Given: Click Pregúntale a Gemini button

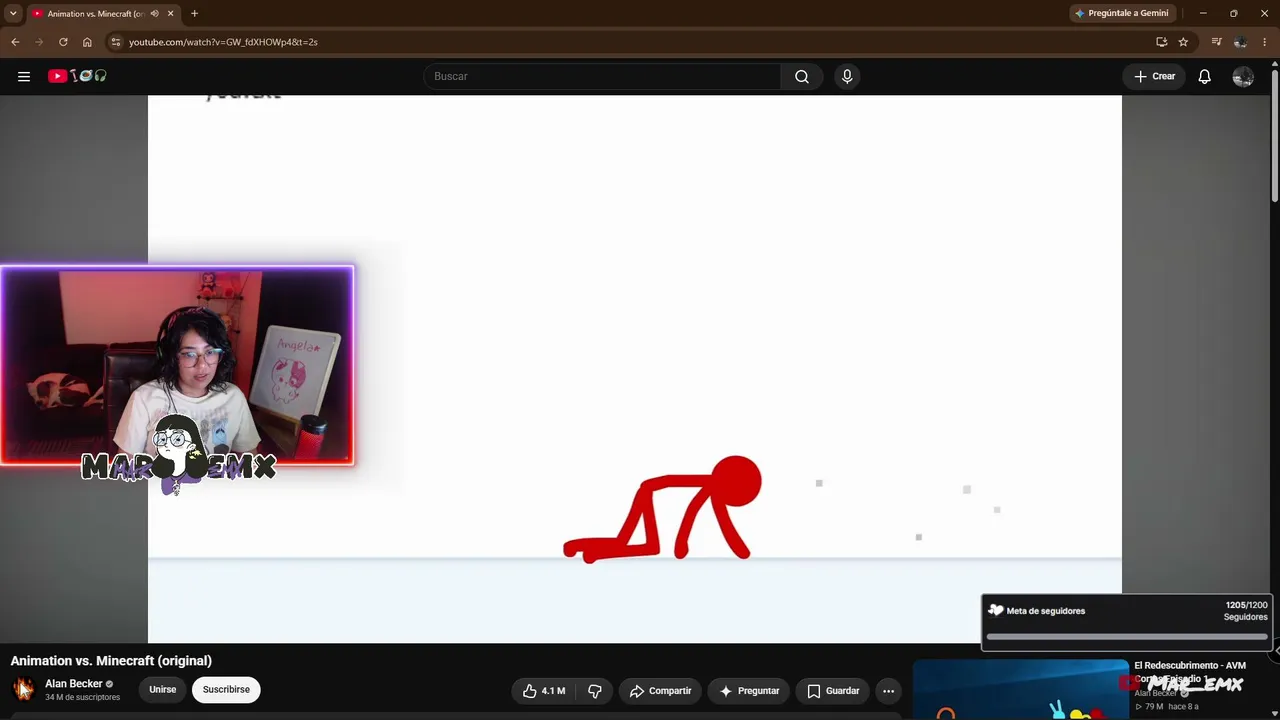Looking at the screenshot, I should (1120, 14).
